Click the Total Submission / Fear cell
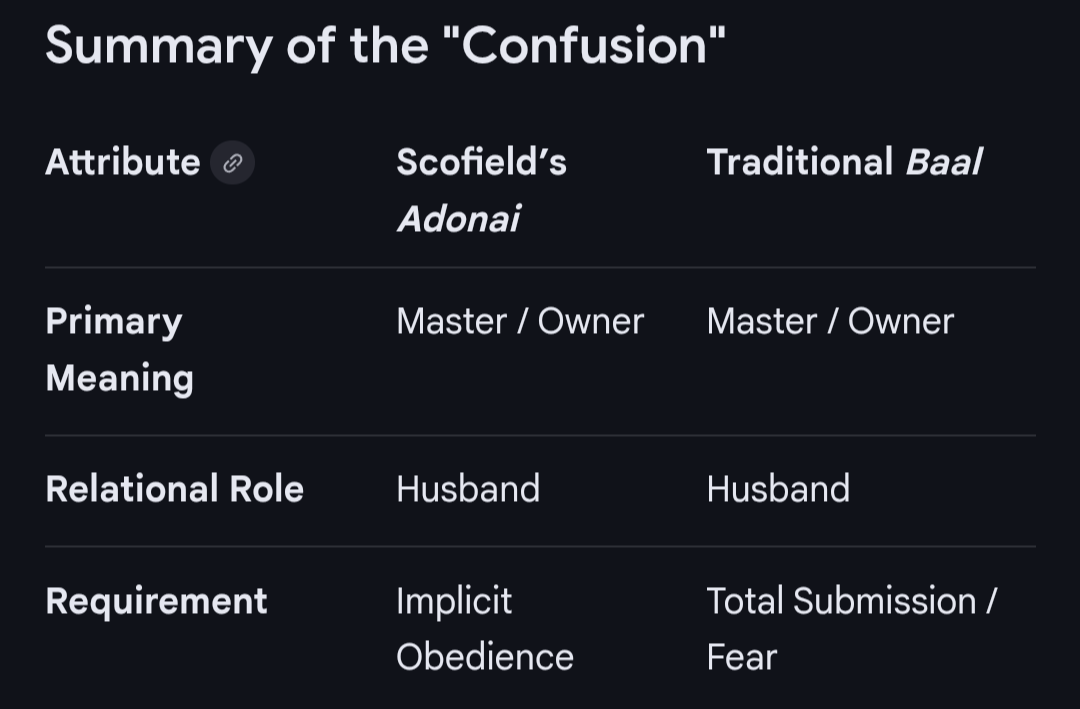 point(851,629)
